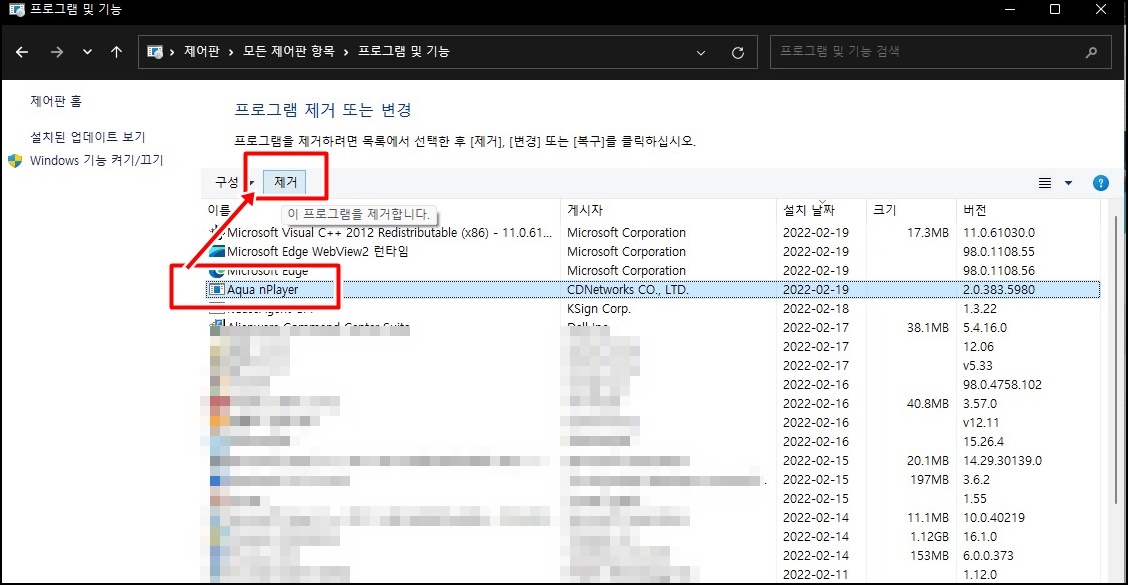
Task: Click the Edge WebView2 program icon
Action: pos(217,252)
